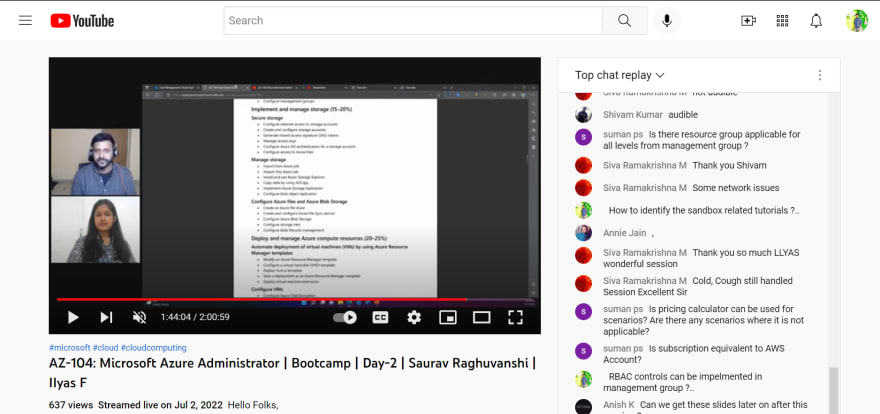880x414 pixels.
Task: Click Anish K's chat avatar
Action: tap(584, 407)
